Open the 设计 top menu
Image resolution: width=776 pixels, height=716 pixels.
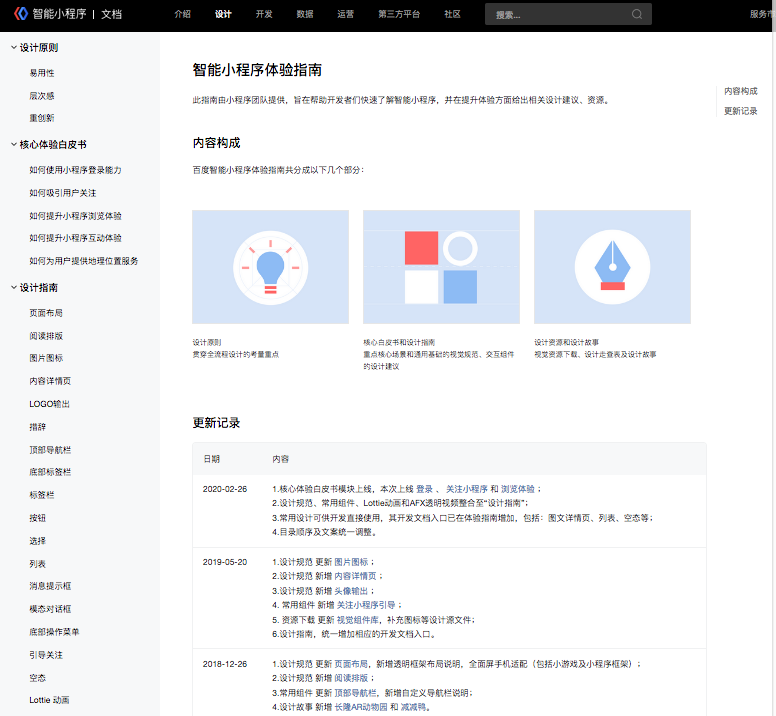point(223,14)
